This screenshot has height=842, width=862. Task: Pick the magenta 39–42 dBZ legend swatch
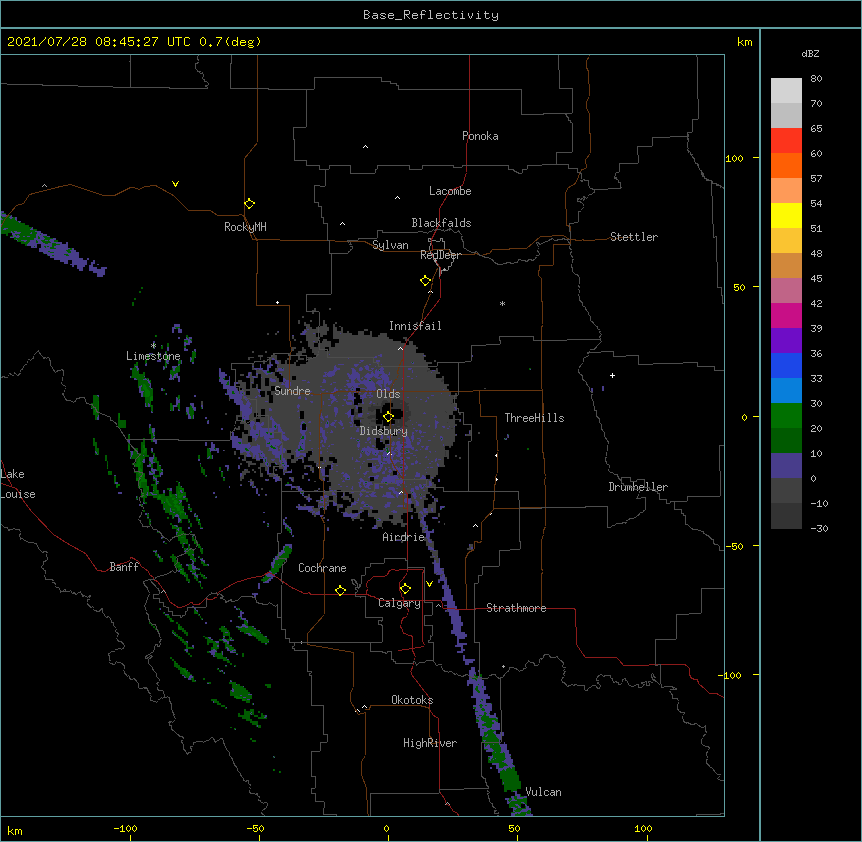(786, 315)
